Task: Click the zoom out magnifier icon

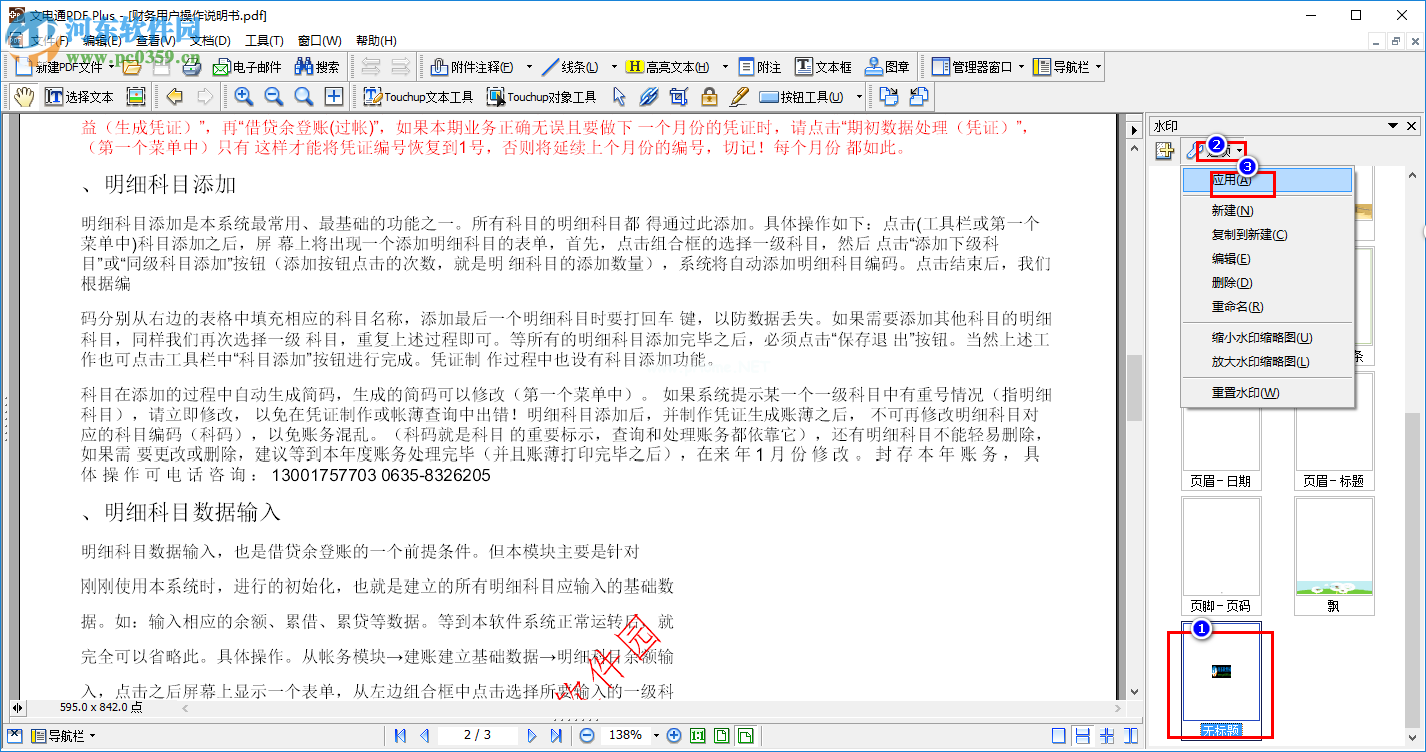Action: point(274,97)
